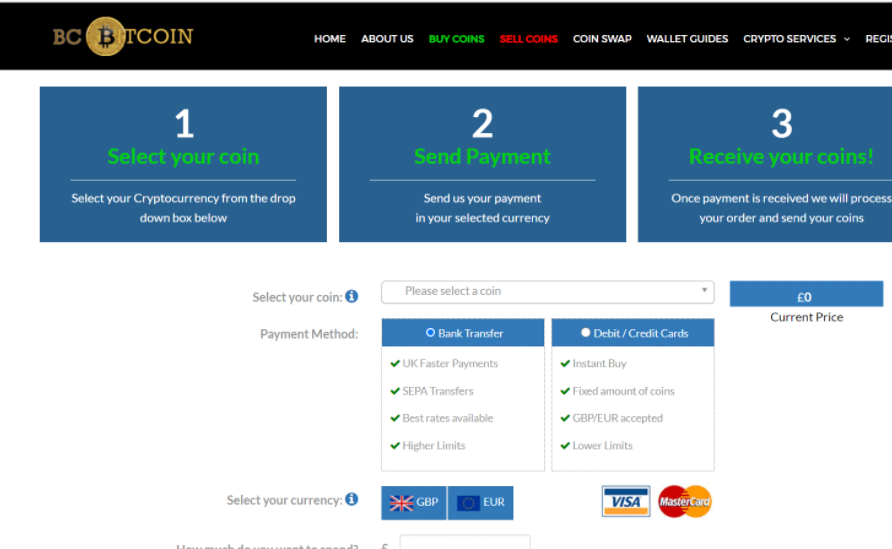This screenshot has height=549, width=892.
Task: Navigate to Coin Swap
Action: pos(602,39)
